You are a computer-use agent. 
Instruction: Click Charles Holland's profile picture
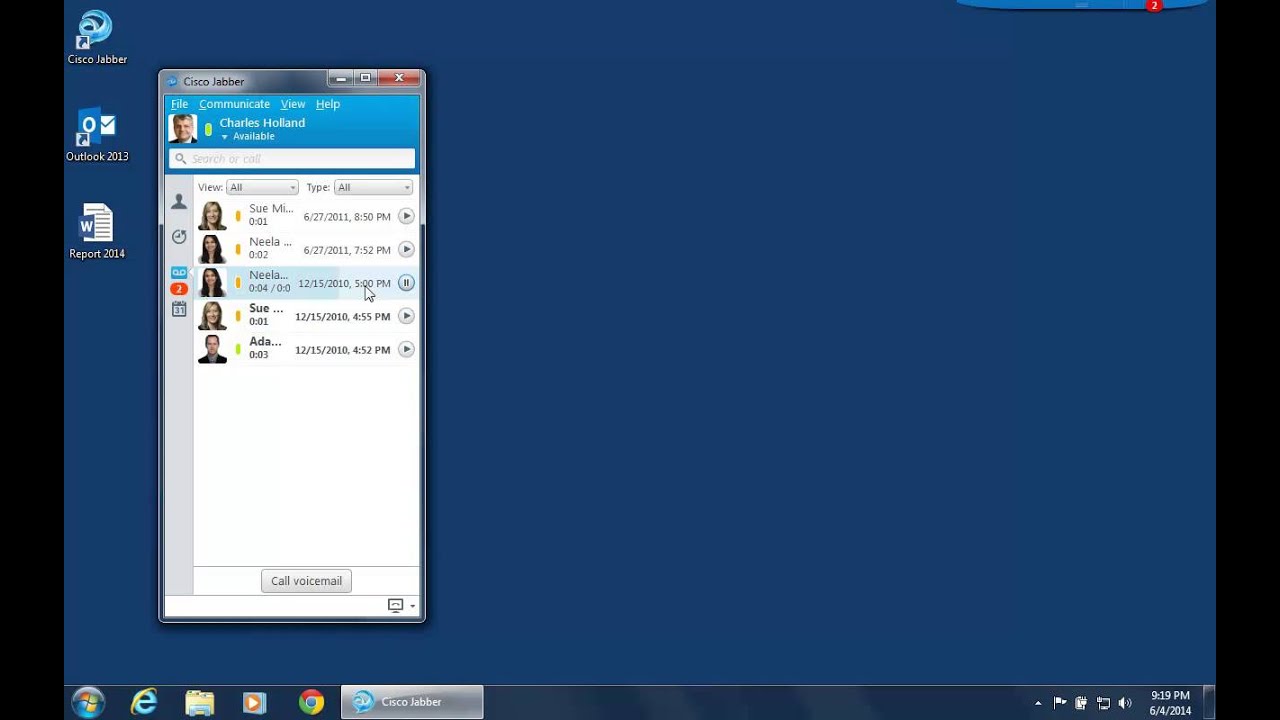point(183,129)
